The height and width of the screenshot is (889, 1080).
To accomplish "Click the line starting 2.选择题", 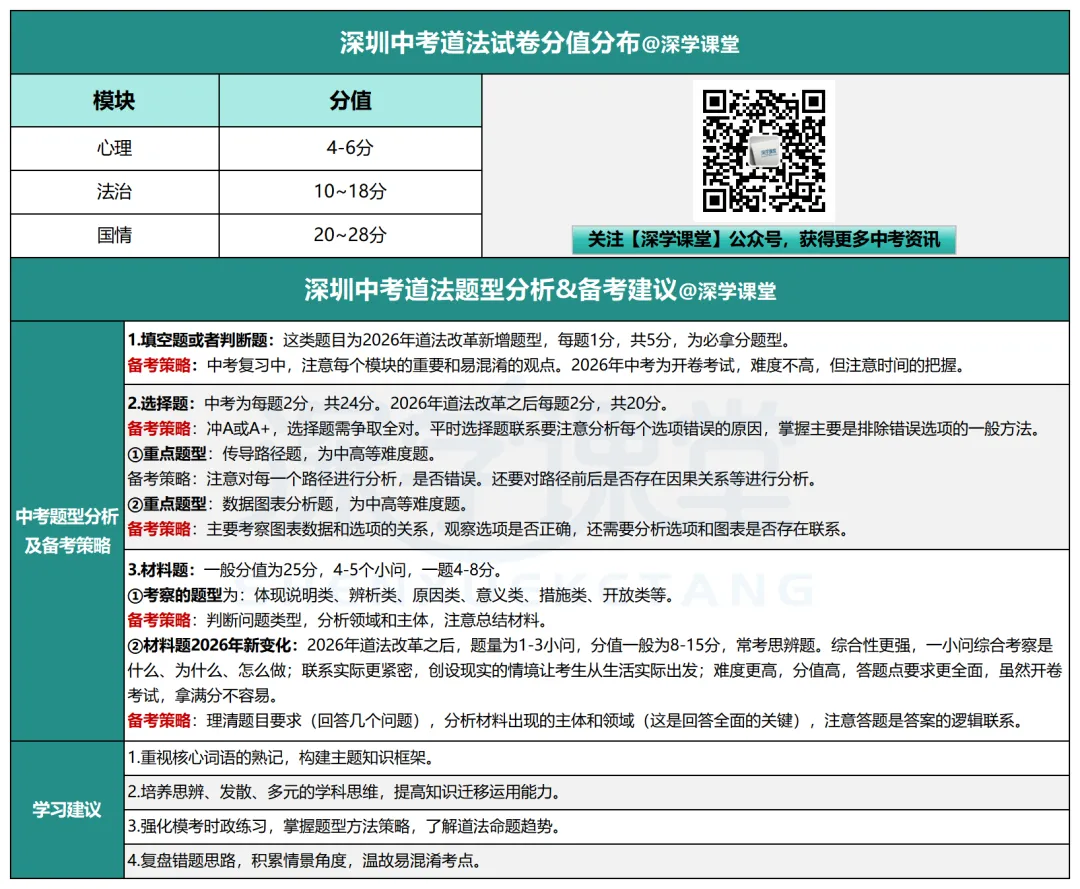I will [398, 404].
